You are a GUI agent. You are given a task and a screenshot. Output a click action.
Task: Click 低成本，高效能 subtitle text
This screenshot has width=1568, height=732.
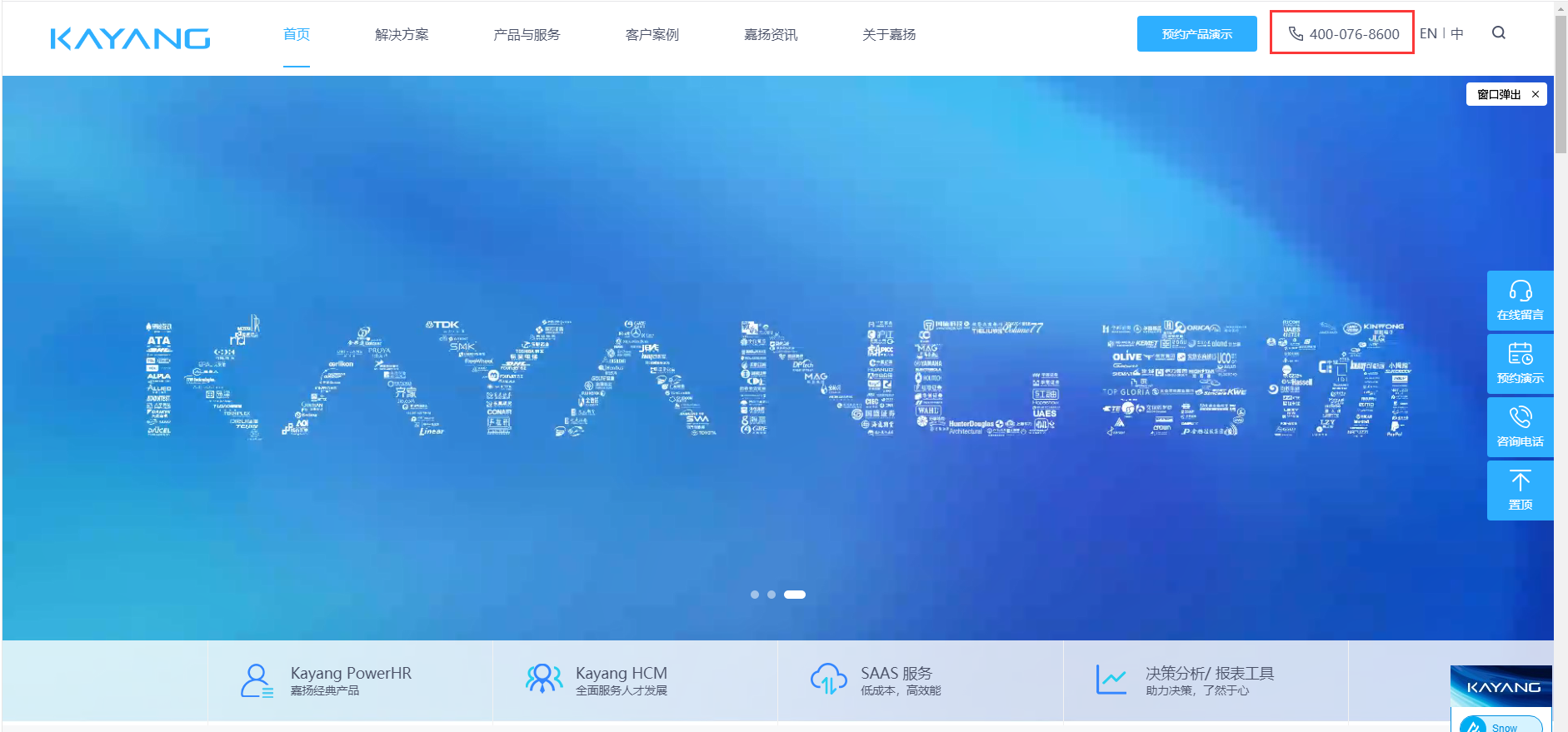click(x=901, y=690)
